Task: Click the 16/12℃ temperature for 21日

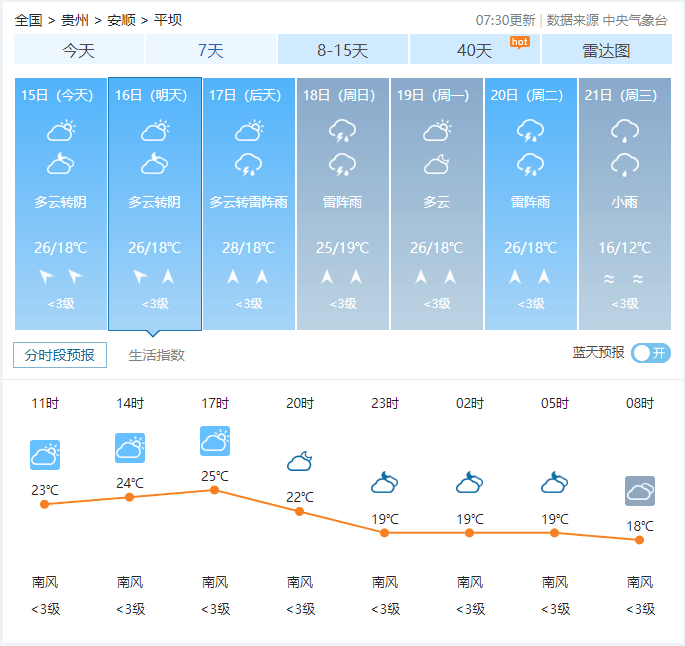Action: (625, 248)
